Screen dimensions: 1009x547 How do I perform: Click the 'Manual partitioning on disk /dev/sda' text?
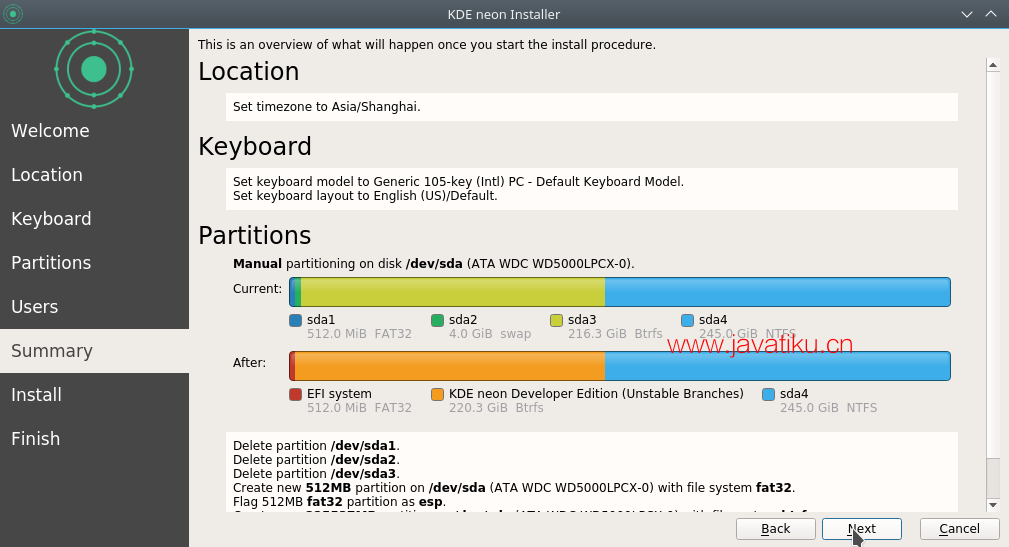coord(434,264)
